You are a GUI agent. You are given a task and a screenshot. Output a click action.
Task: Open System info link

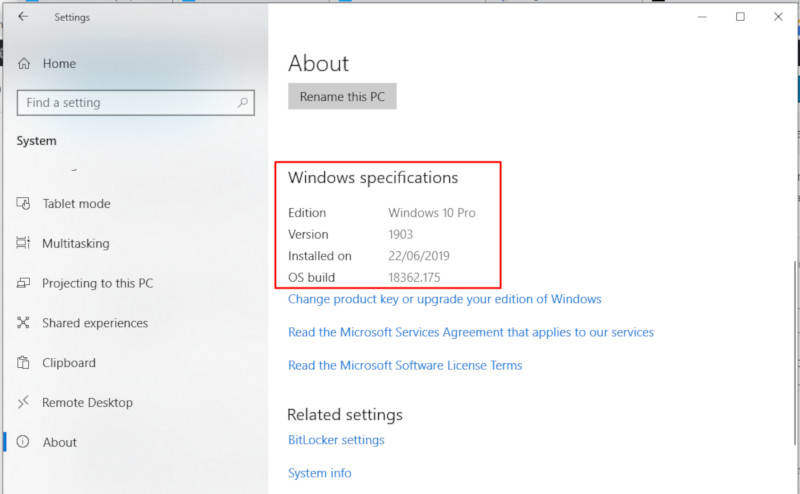coord(319,473)
